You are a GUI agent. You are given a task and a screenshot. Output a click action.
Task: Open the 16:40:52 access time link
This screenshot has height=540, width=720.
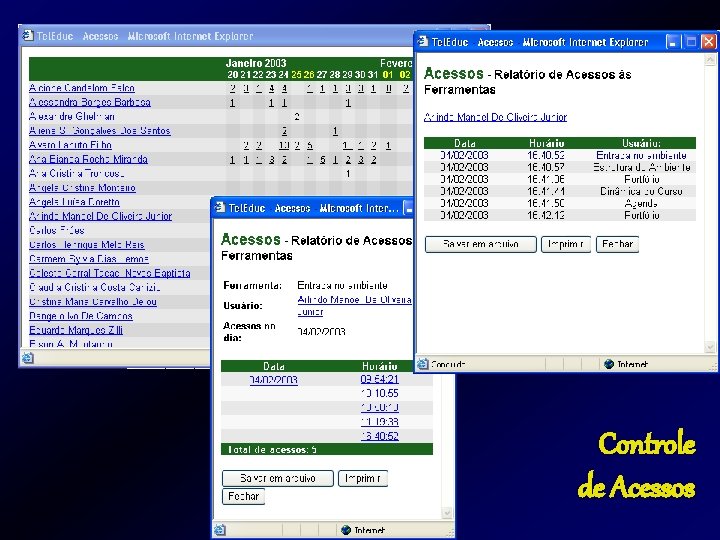tap(380, 436)
